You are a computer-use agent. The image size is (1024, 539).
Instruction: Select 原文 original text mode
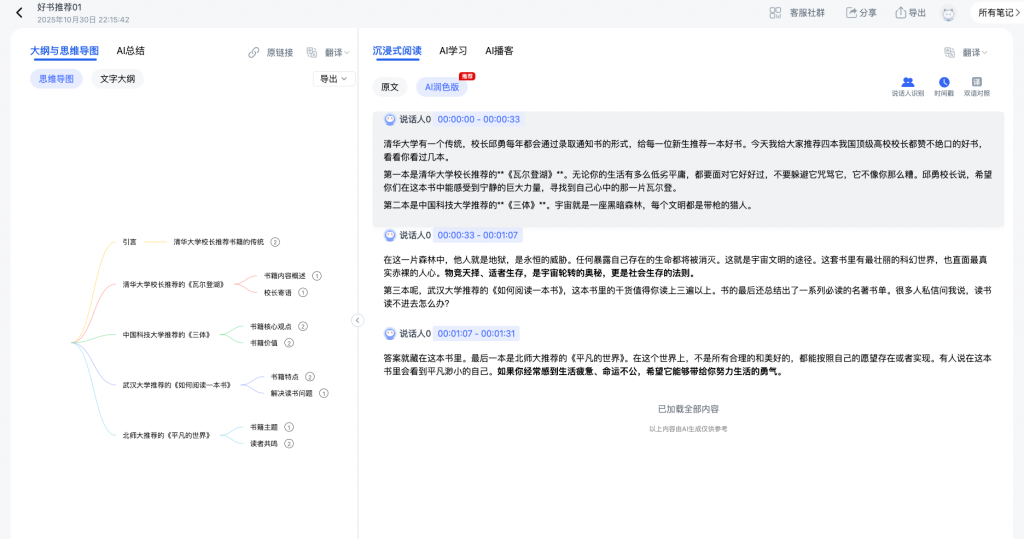click(x=390, y=87)
